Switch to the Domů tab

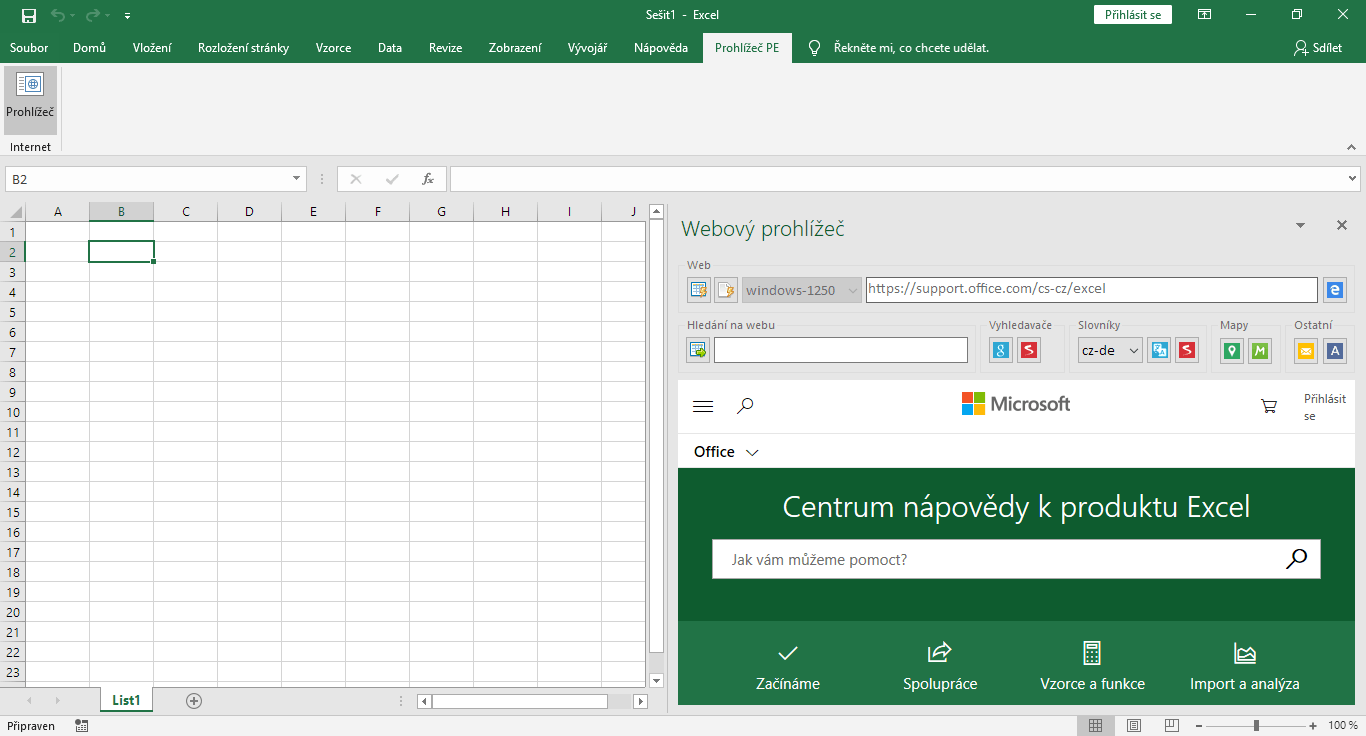click(89, 48)
